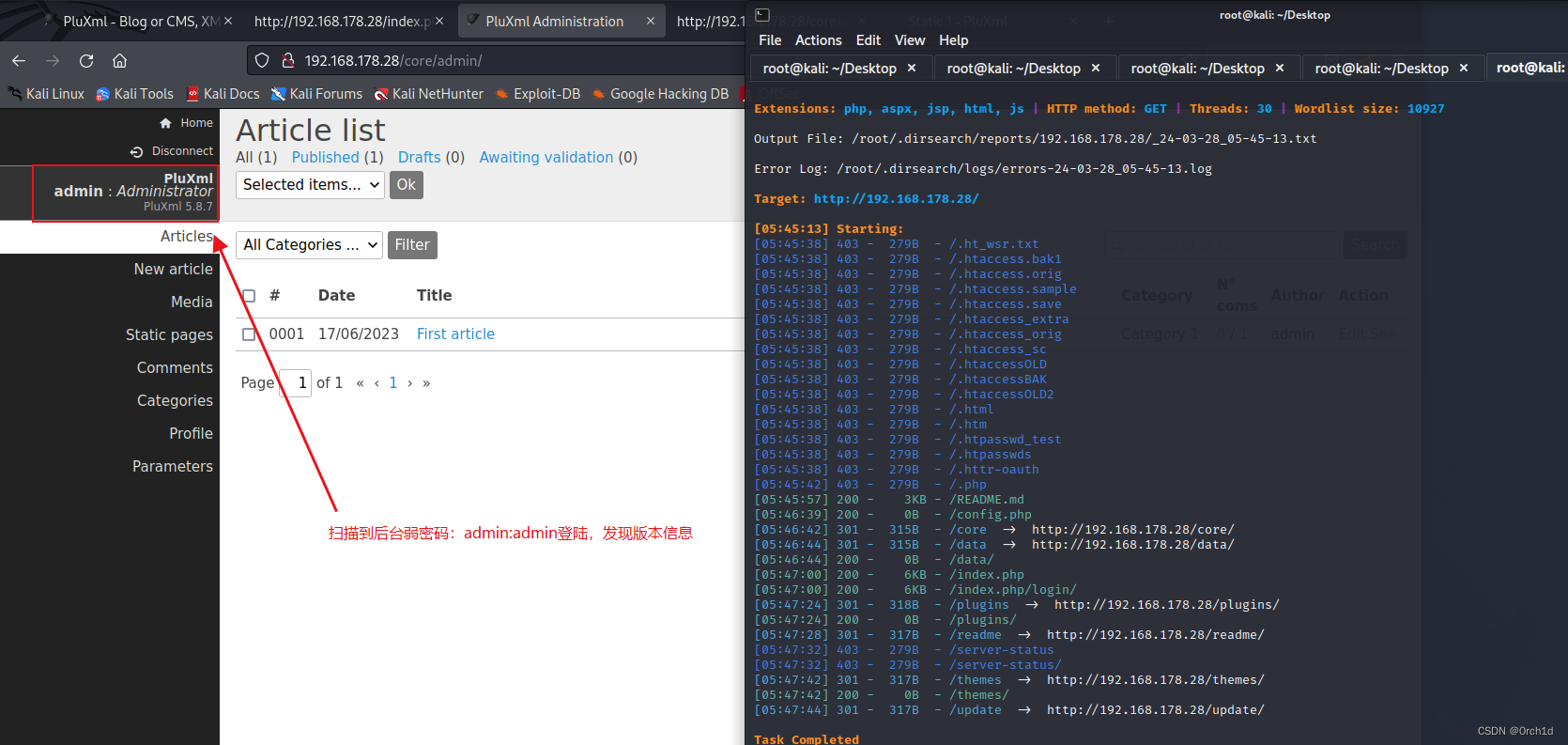Screen dimensions: 1568x745
Task: Tick the select-all checkbox in table header
Action: [x=249, y=296]
